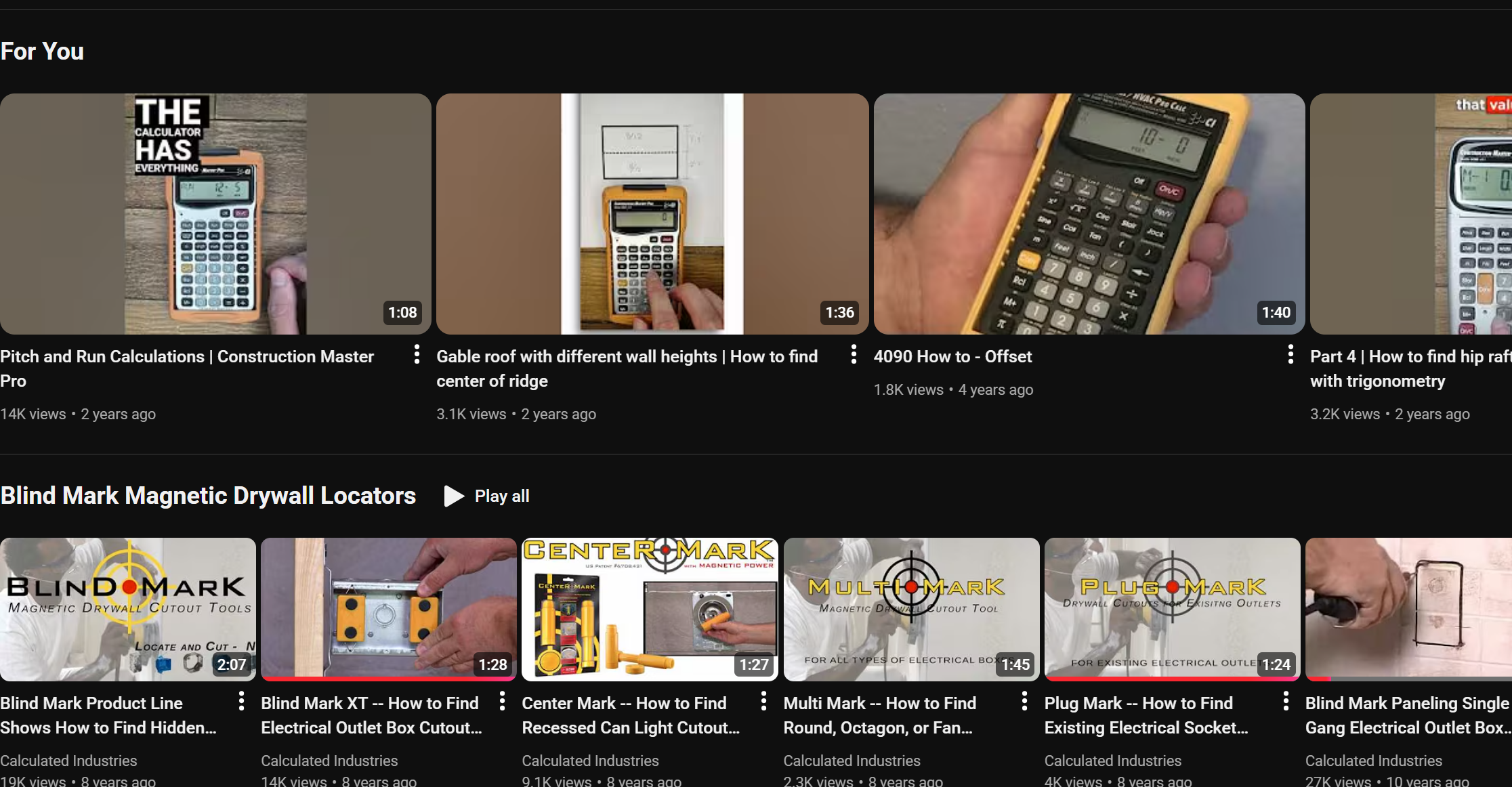Click the Center Mark recessed light thumbnail
The width and height of the screenshot is (1512, 787).
649,609
